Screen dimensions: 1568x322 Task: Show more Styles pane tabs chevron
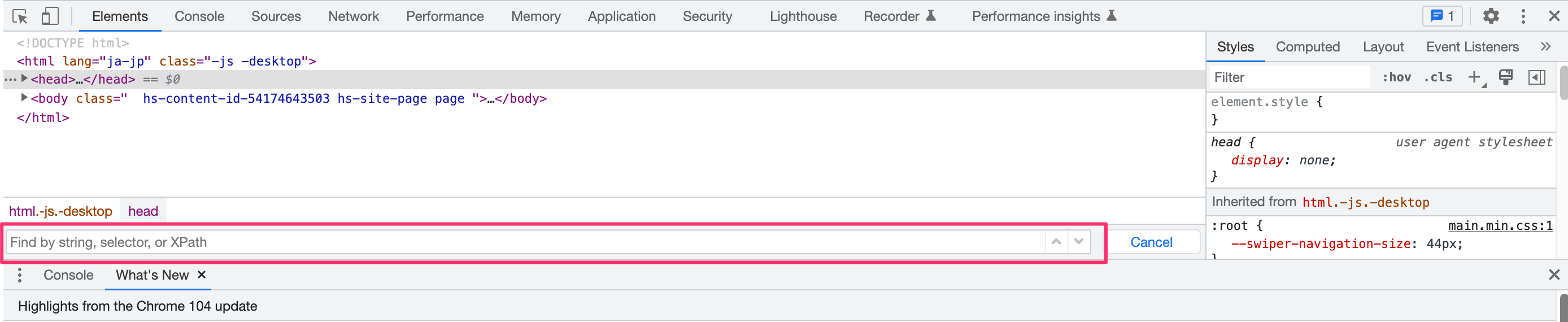(1545, 47)
